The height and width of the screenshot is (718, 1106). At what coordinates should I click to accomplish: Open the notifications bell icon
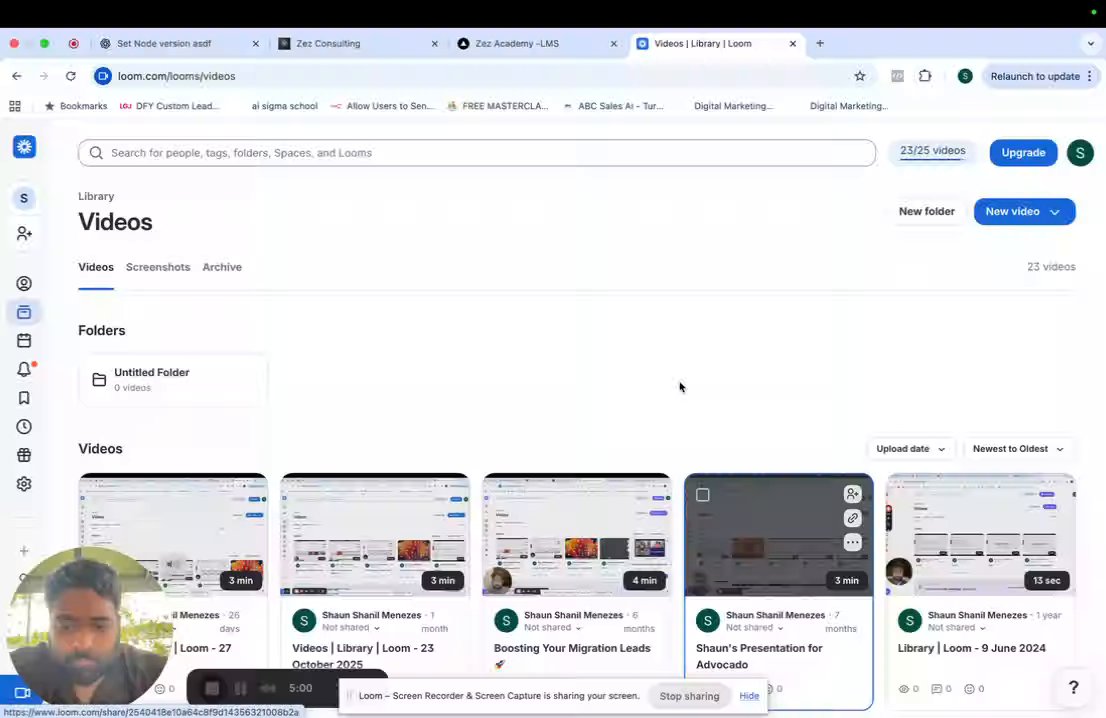pos(24,369)
